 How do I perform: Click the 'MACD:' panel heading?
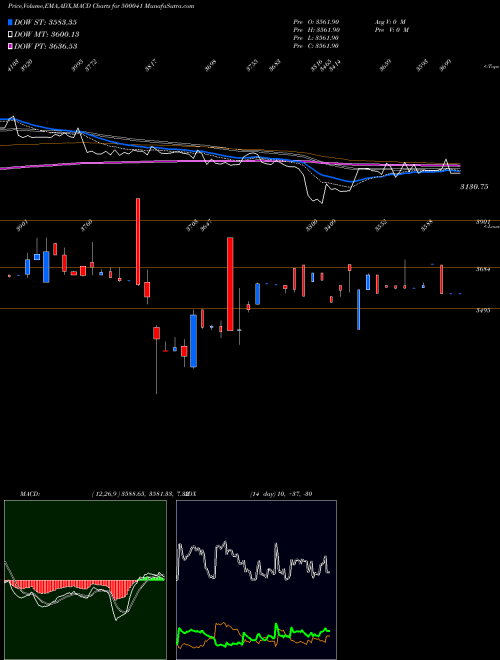(29, 494)
